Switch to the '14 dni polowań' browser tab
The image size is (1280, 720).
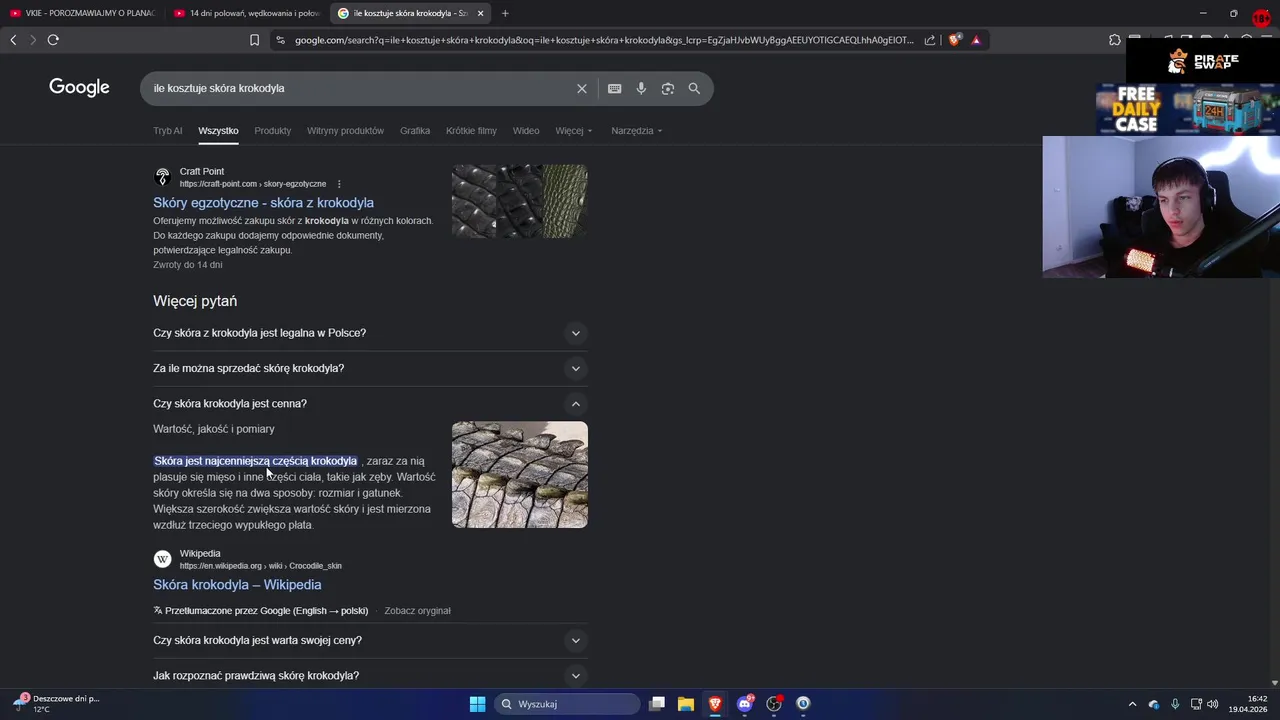pos(246,13)
